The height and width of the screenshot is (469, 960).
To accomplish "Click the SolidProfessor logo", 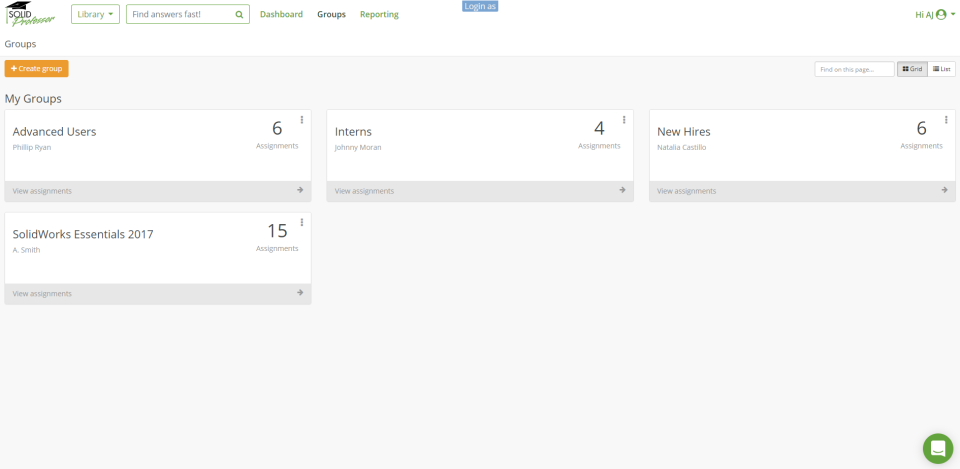I will [x=30, y=13].
